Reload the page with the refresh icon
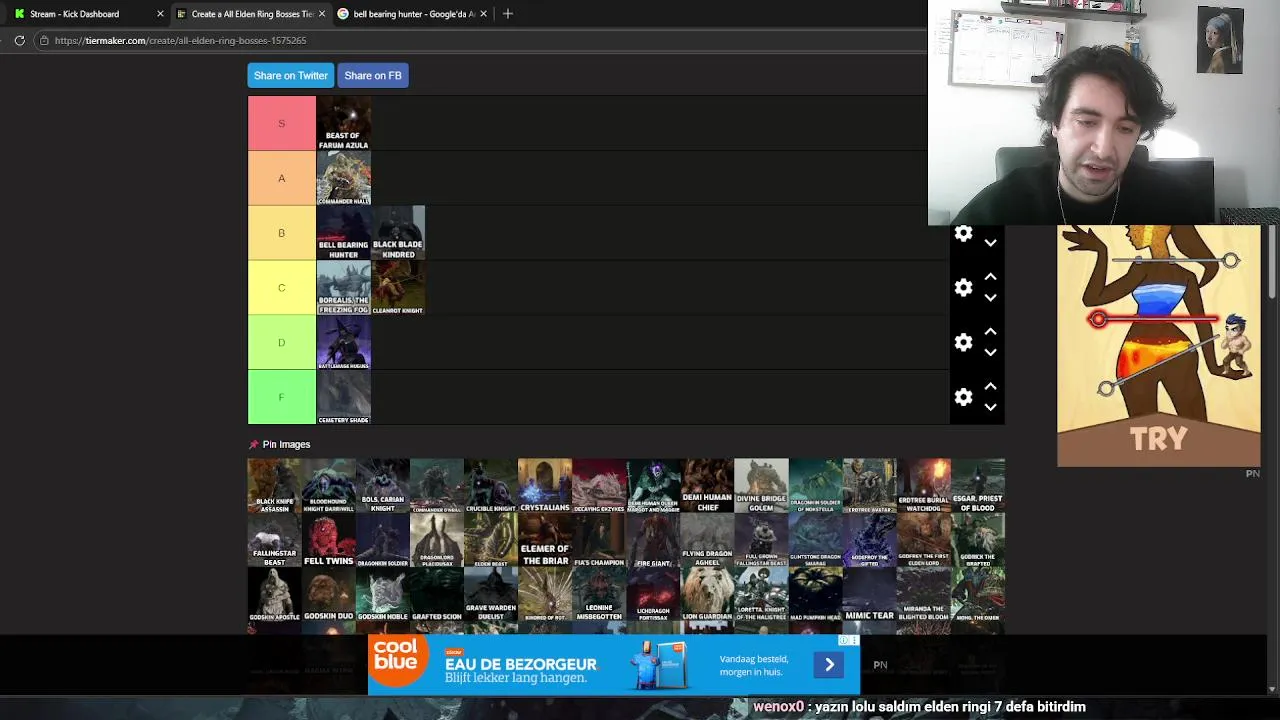Viewport: 1280px width, 720px height. (19, 40)
